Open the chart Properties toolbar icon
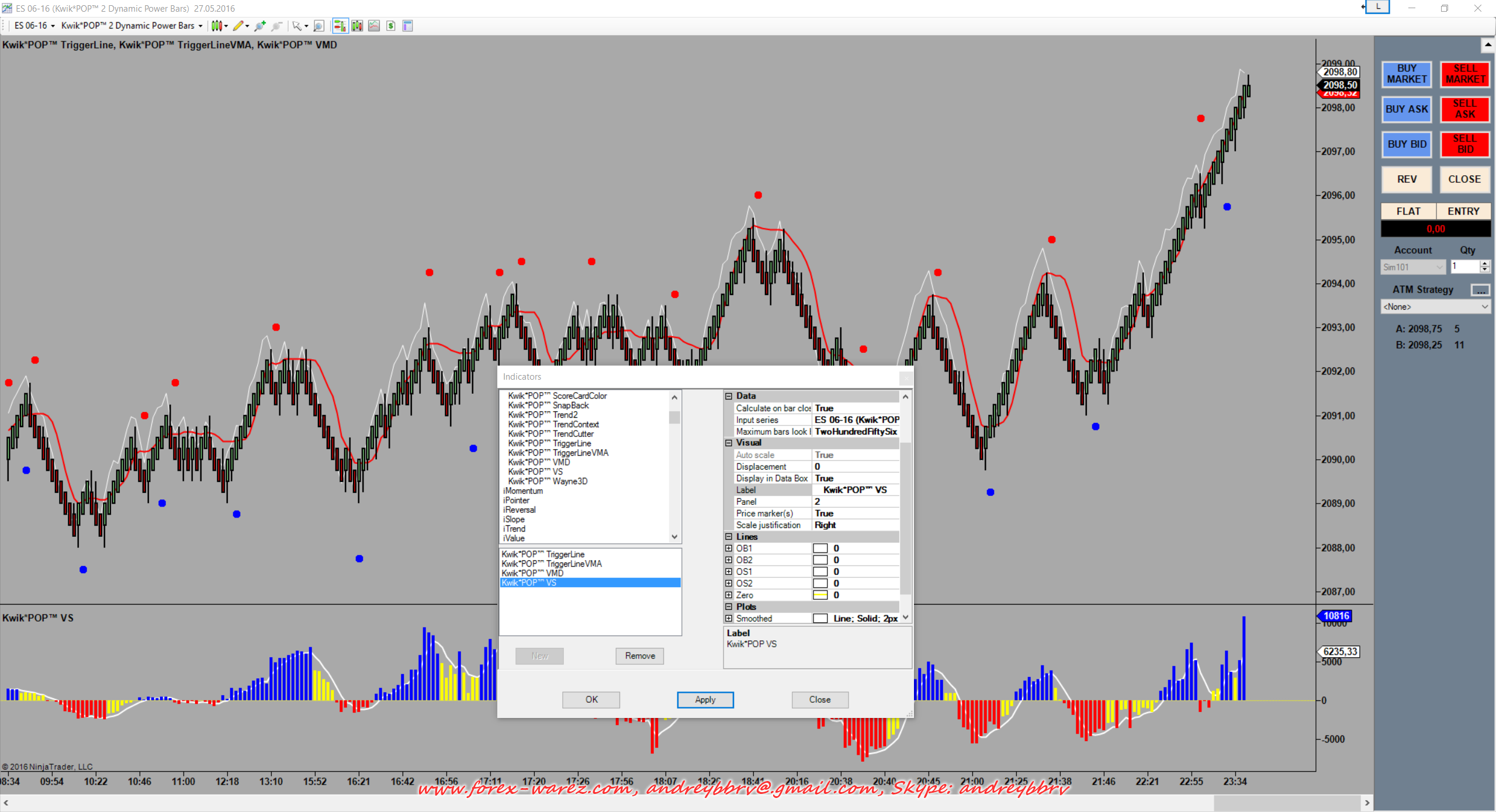 point(408,26)
